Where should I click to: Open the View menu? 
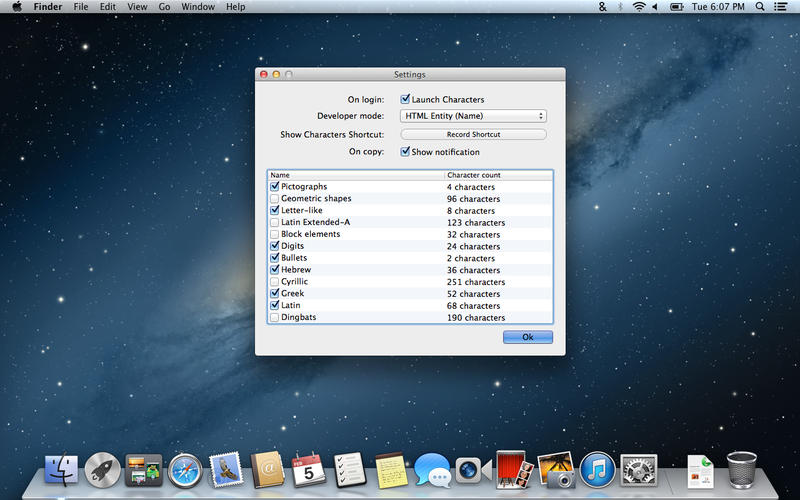tap(137, 7)
